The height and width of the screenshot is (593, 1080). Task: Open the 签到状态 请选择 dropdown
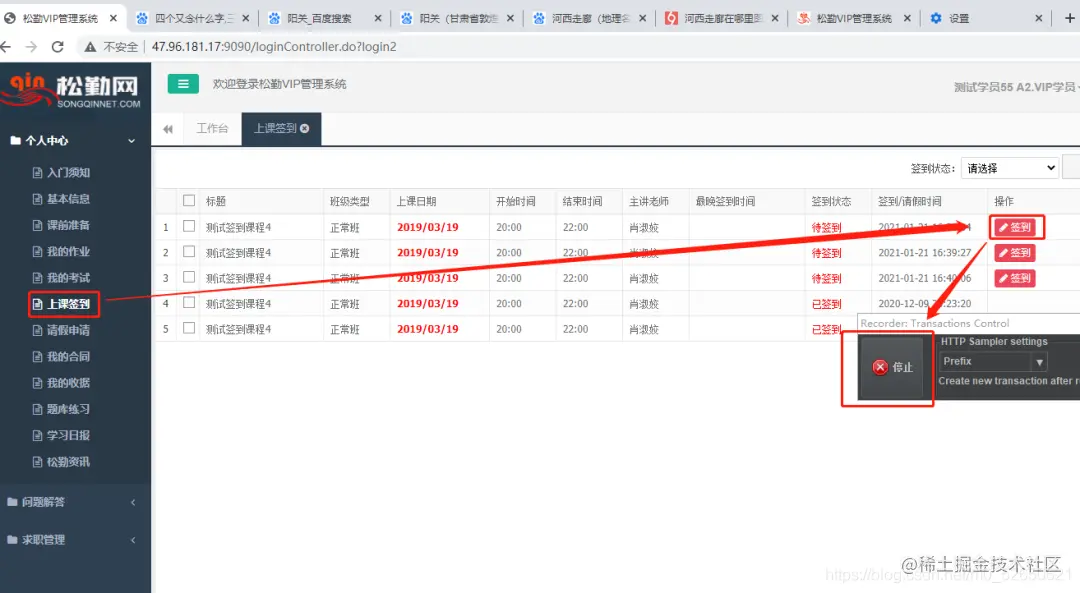pyautogui.click(x=1010, y=168)
